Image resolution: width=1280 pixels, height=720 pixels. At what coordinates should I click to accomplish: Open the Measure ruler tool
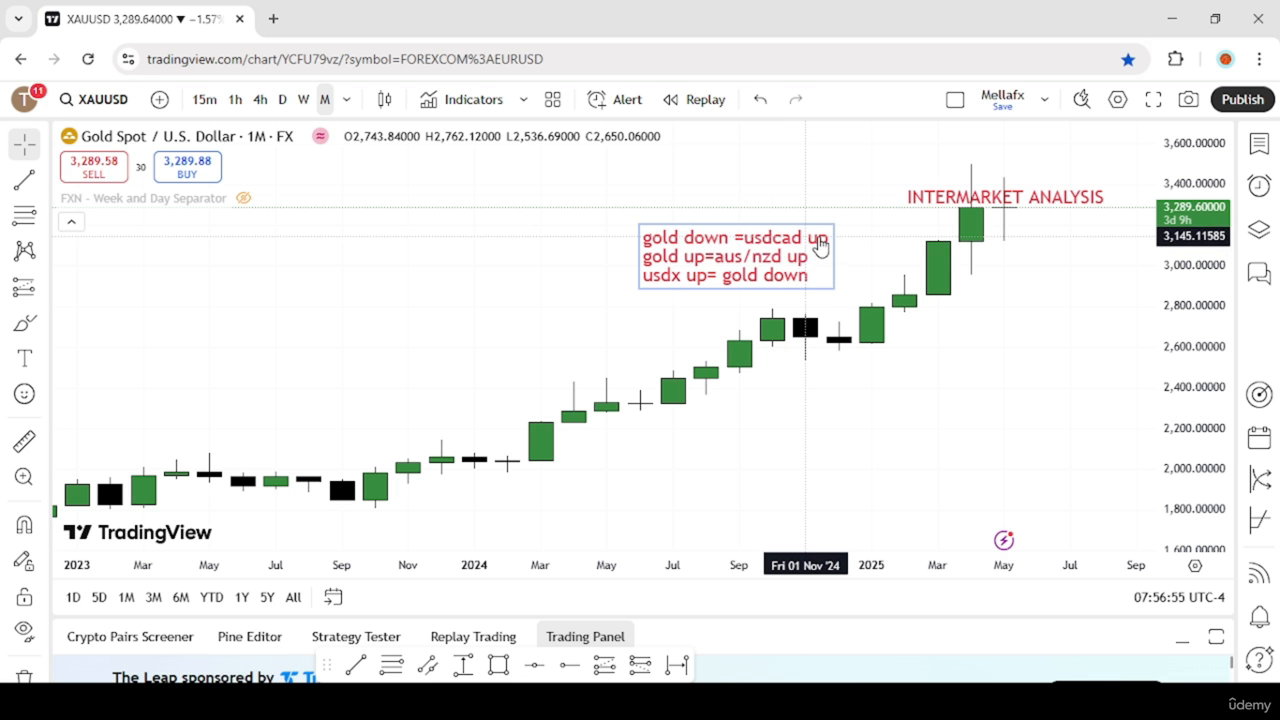click(25, 441)
